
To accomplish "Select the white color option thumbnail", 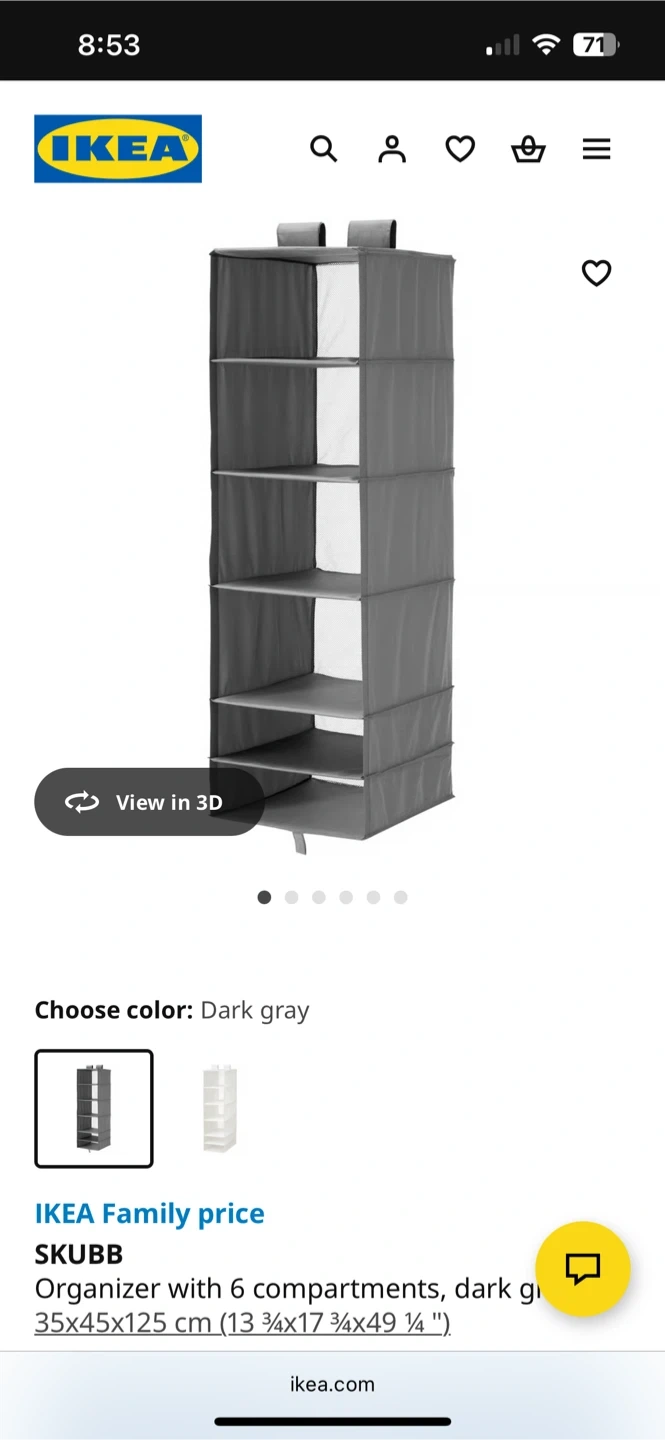I will (219, 1109).
